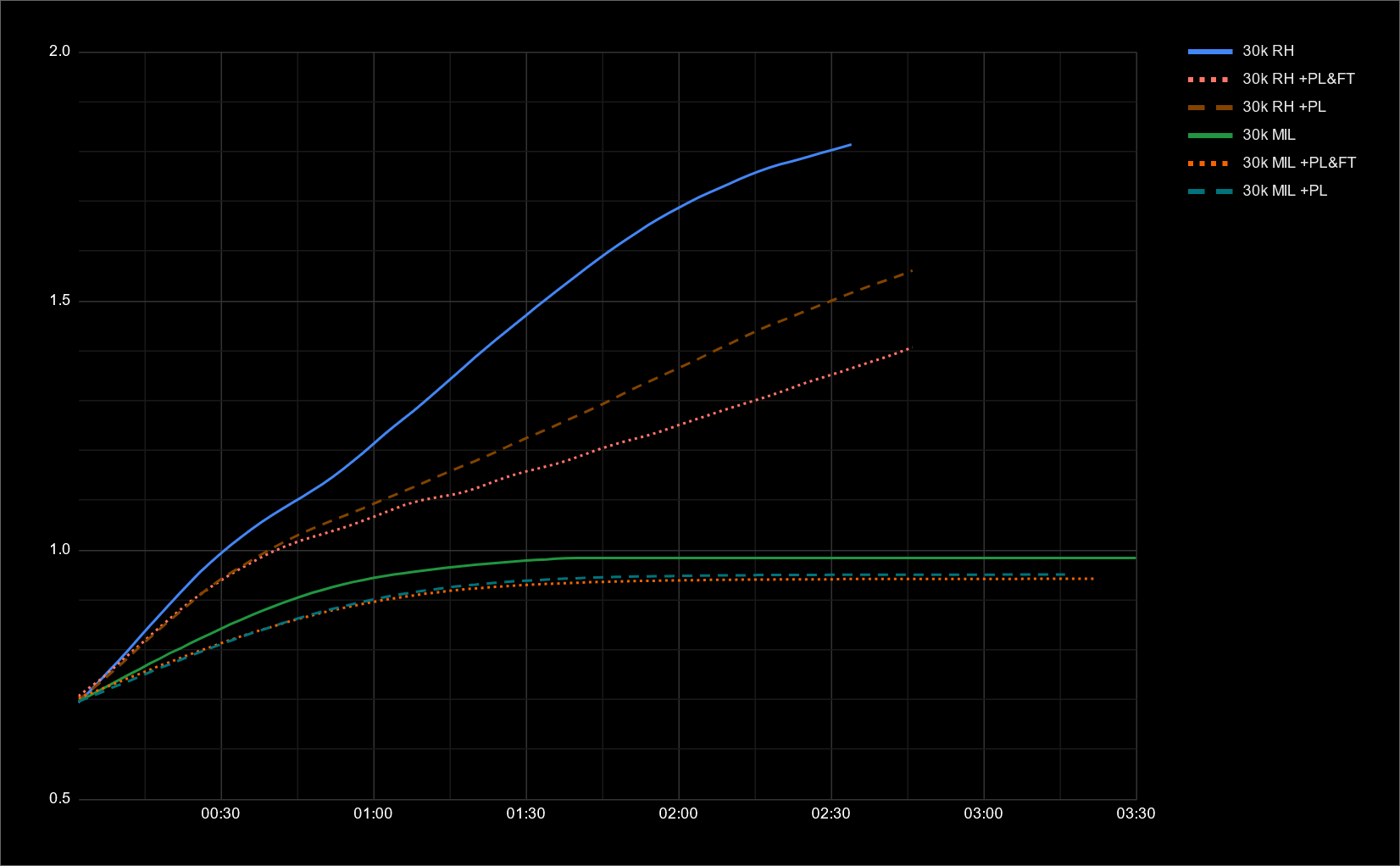This screenshot has width=1400, height=866.
Task: Toggle the "30k MIL" legend text
Action: pyautogui.click(x=1269, y=136)
